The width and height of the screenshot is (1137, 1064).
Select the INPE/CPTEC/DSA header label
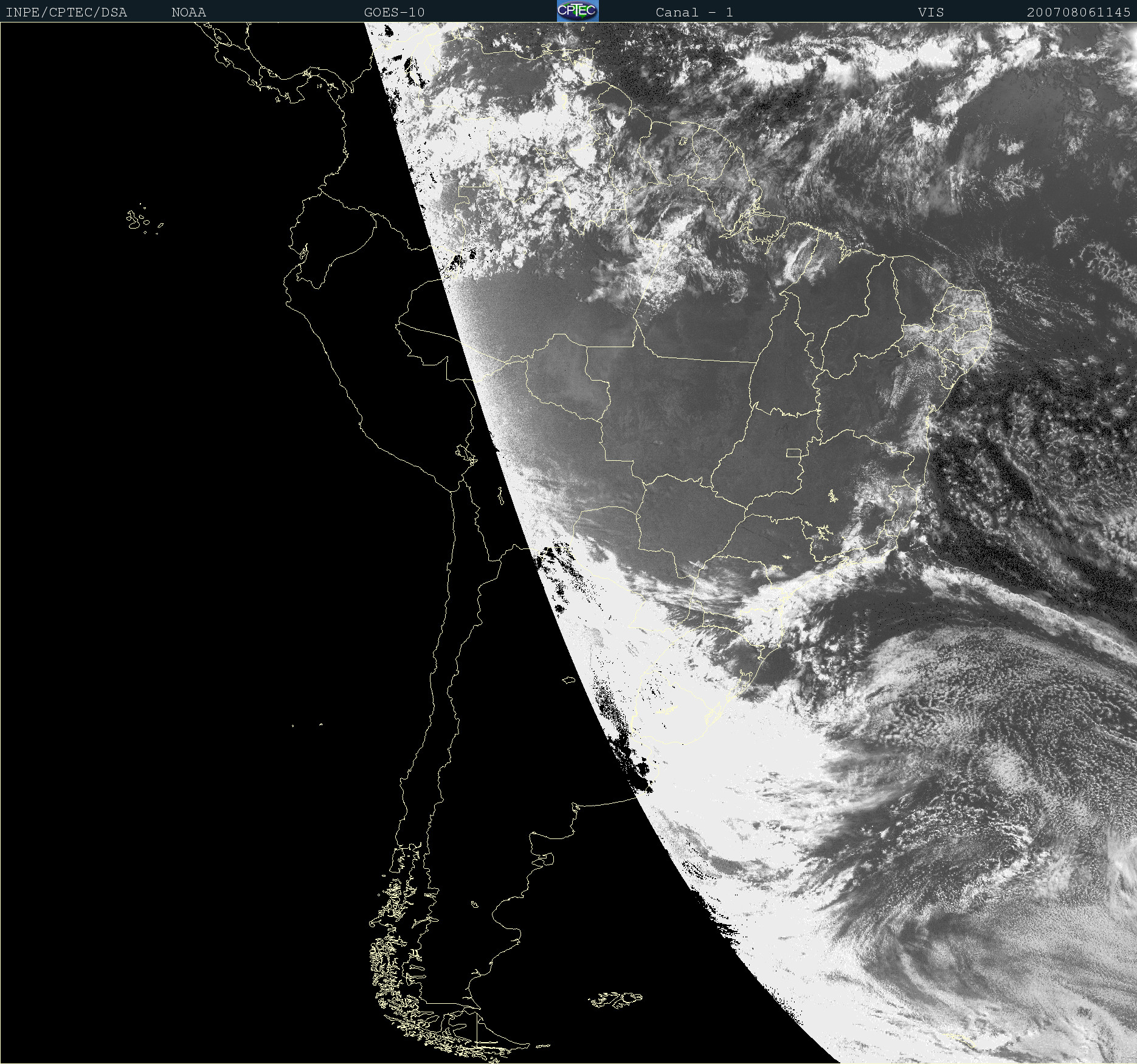pyautogui.click(x=66, y=12)
